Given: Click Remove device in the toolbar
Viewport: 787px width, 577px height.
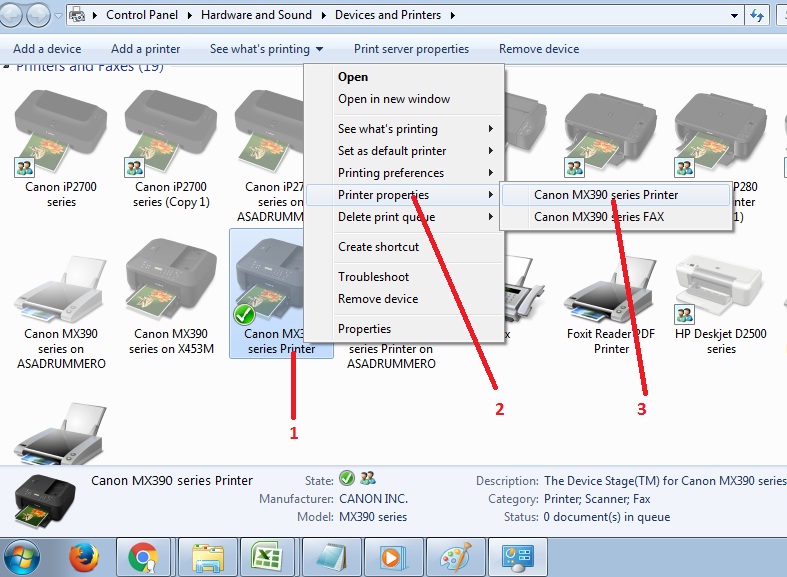Looking at the screenshot, I should pyautogui.click(x=539, y=49).
